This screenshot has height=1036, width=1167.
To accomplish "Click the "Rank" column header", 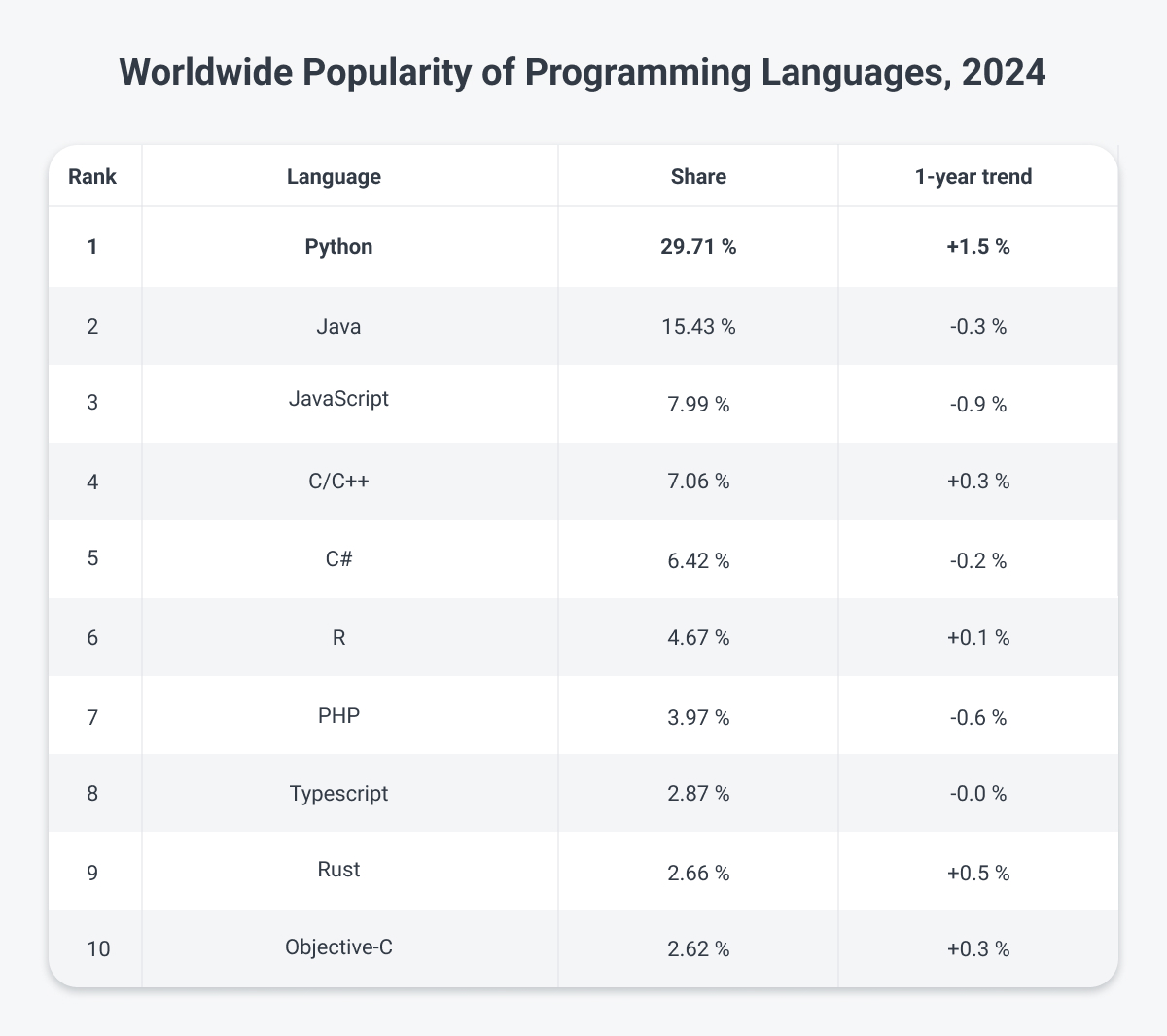I will tap(92, 176).
